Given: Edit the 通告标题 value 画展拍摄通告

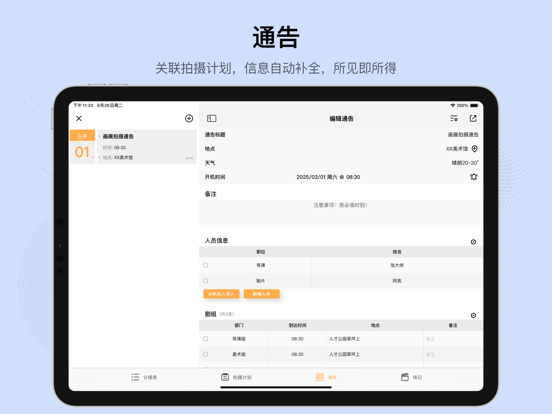Looking at the screenshot, I should pos(463,135).
